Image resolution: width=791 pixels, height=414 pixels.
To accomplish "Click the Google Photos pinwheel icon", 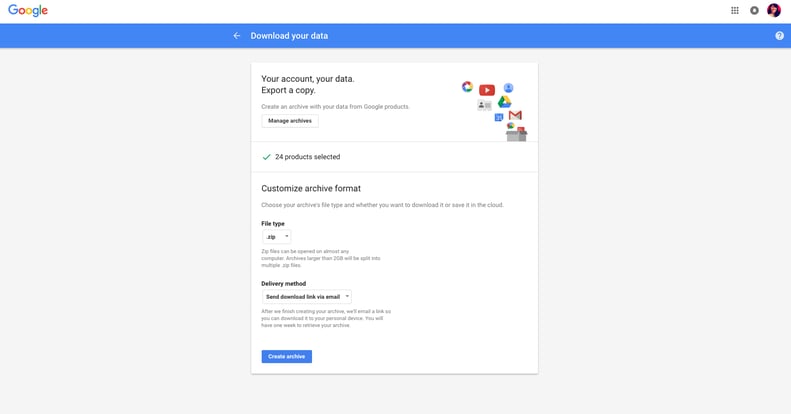I will pos(467,87).
